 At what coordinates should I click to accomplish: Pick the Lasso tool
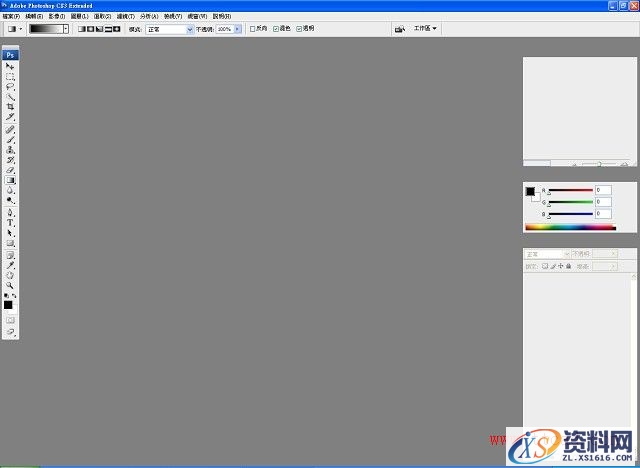11,86
